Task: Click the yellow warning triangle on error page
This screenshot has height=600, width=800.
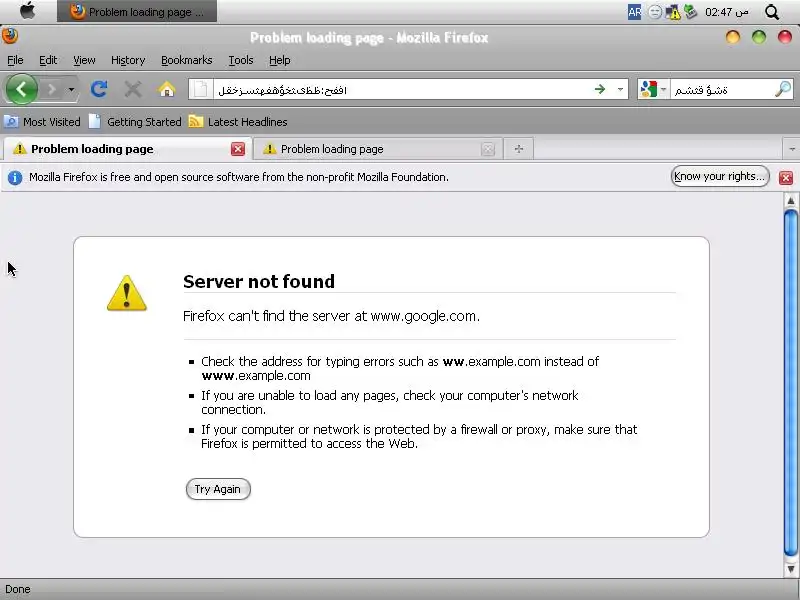Action: pos(127,293)
